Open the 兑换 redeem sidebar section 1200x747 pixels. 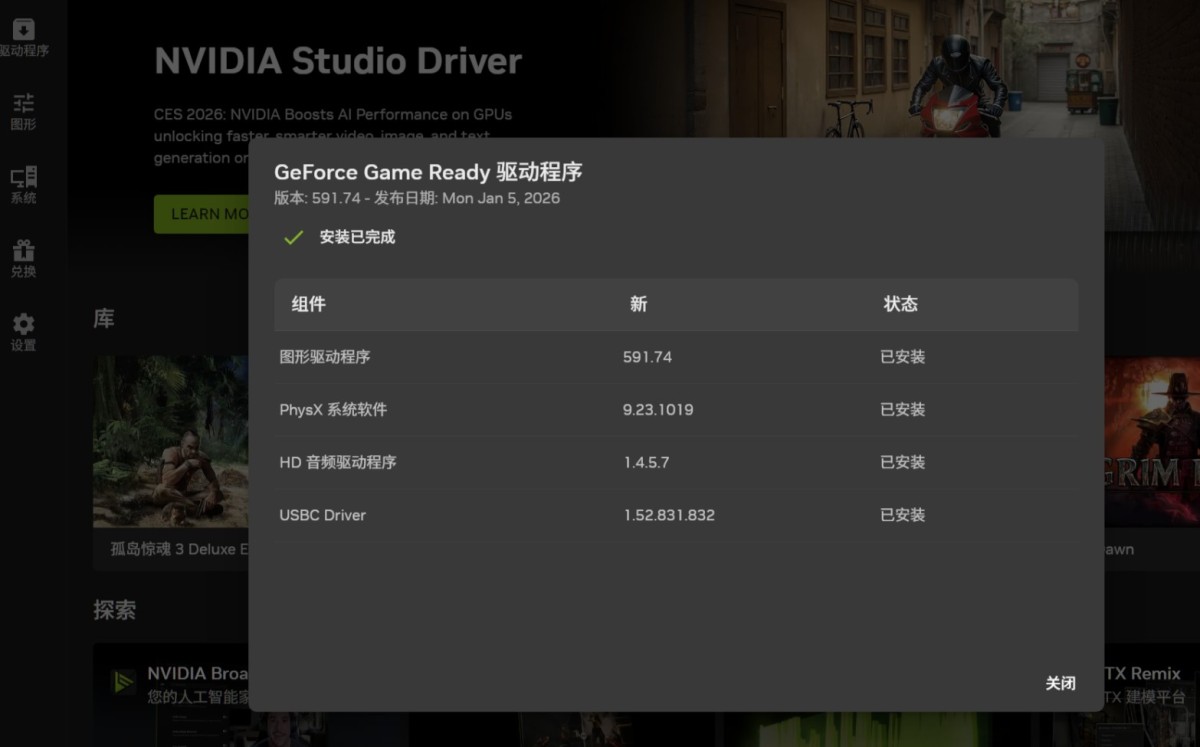coord(23,259)
